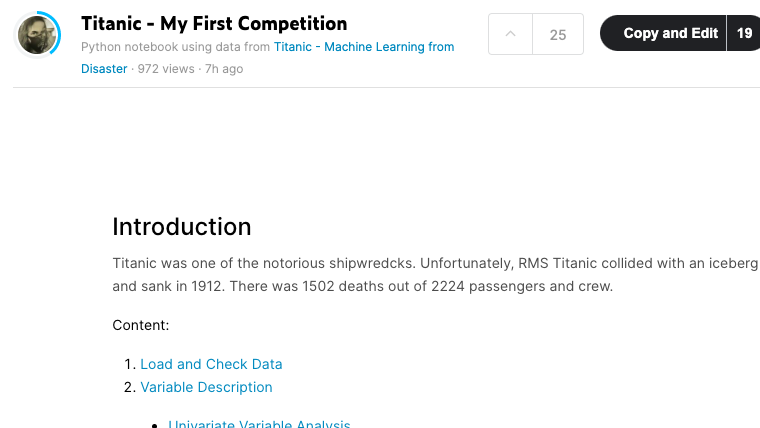This screenshot has width=760, height=428.
Task: Open the 19 forks count
Action: 744,33
